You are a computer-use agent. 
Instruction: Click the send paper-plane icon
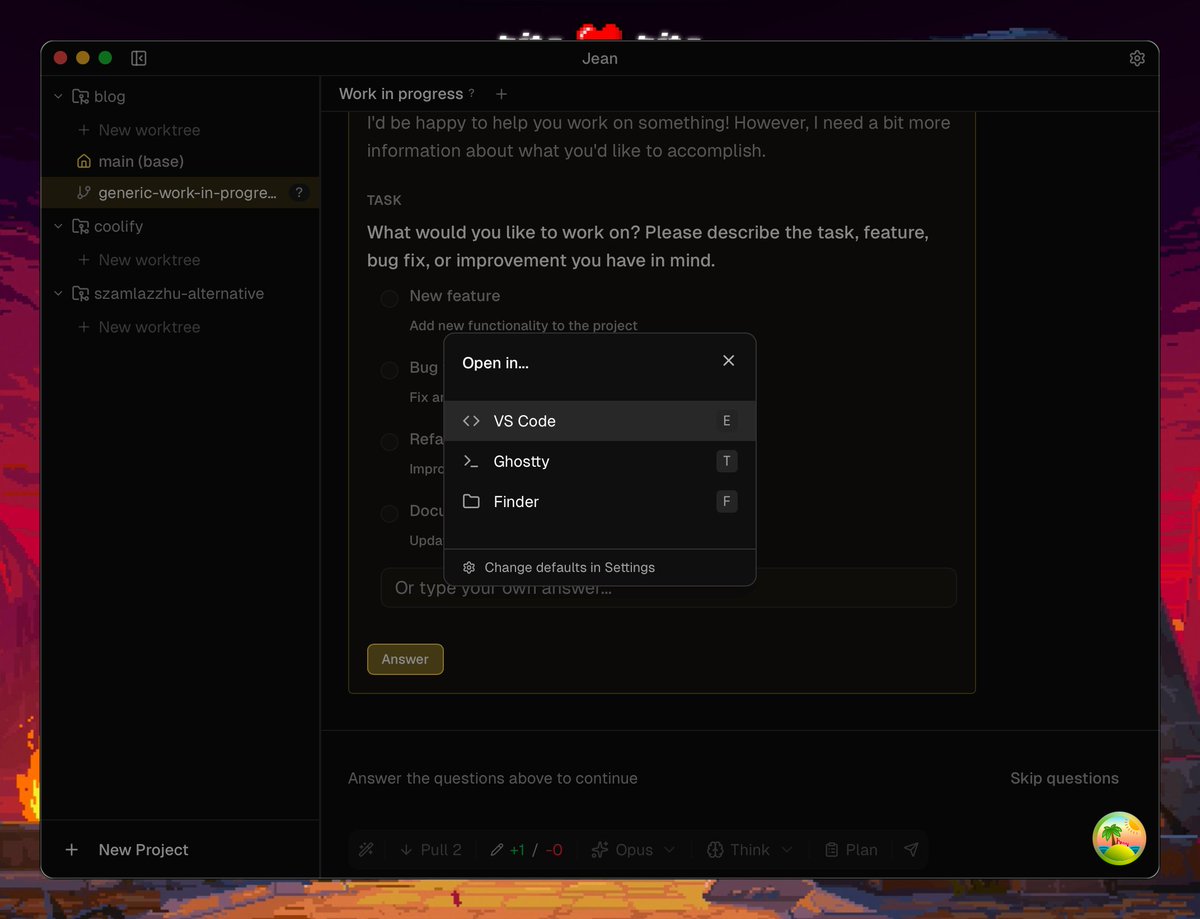click(x=911, y=850)
